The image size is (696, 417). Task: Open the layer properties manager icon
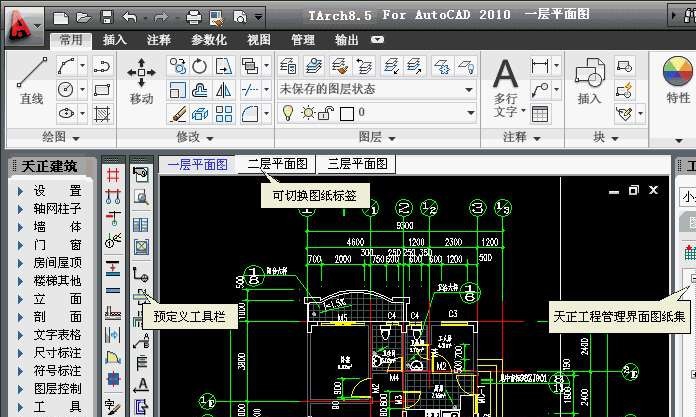click(289, 67)
